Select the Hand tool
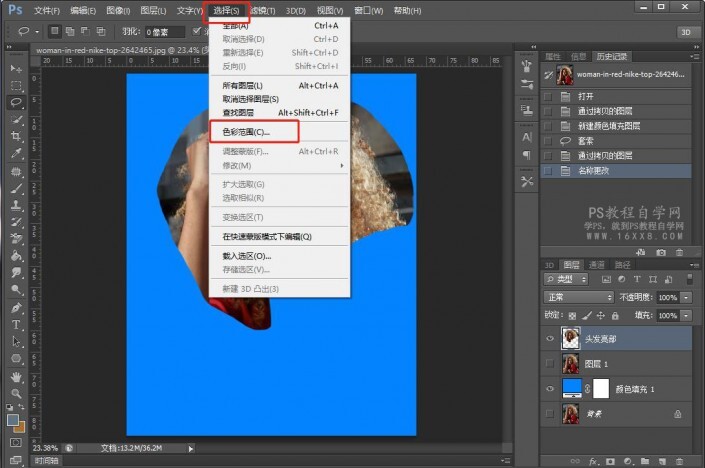Viewport: 705px width, 468px height. click(17, 377)
